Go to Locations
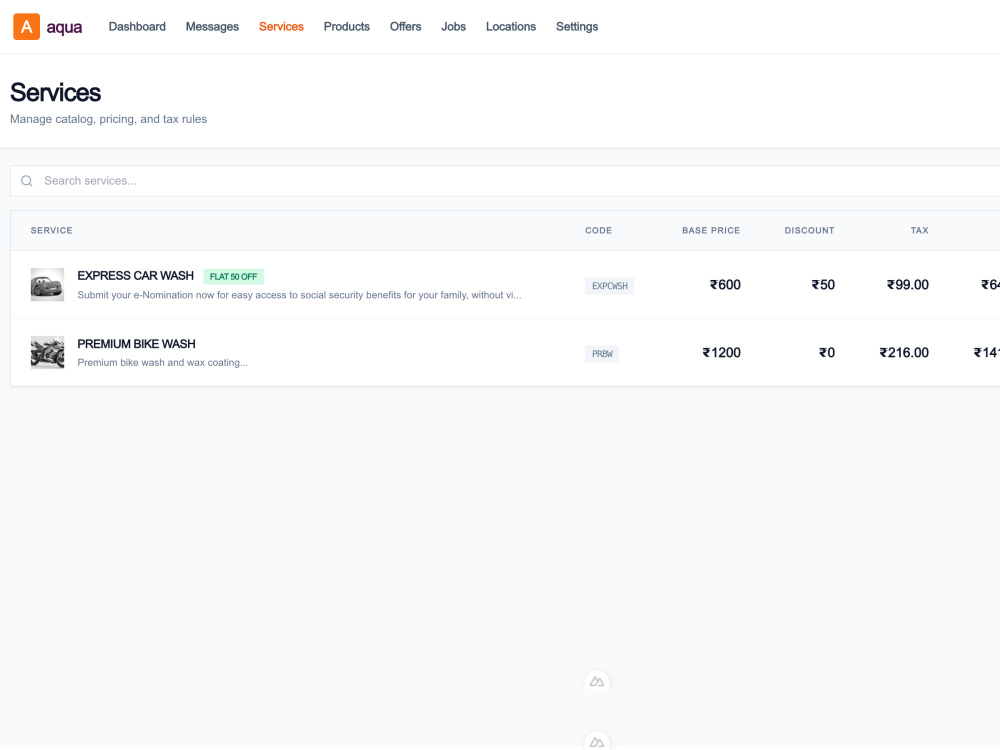 click(x=511, y=27)
